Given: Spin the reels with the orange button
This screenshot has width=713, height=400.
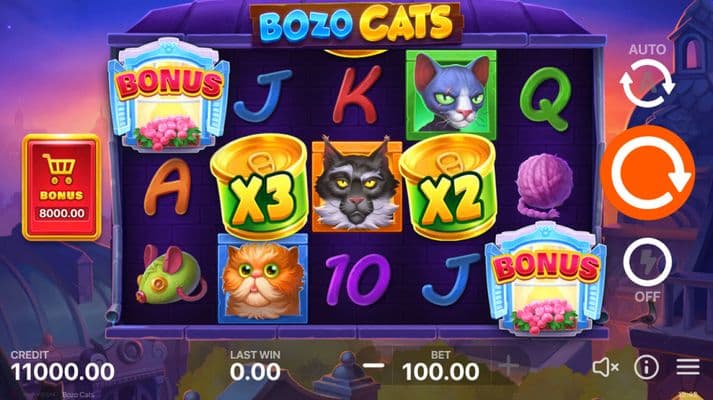Looking at the screenshot, I should [647, 173].
